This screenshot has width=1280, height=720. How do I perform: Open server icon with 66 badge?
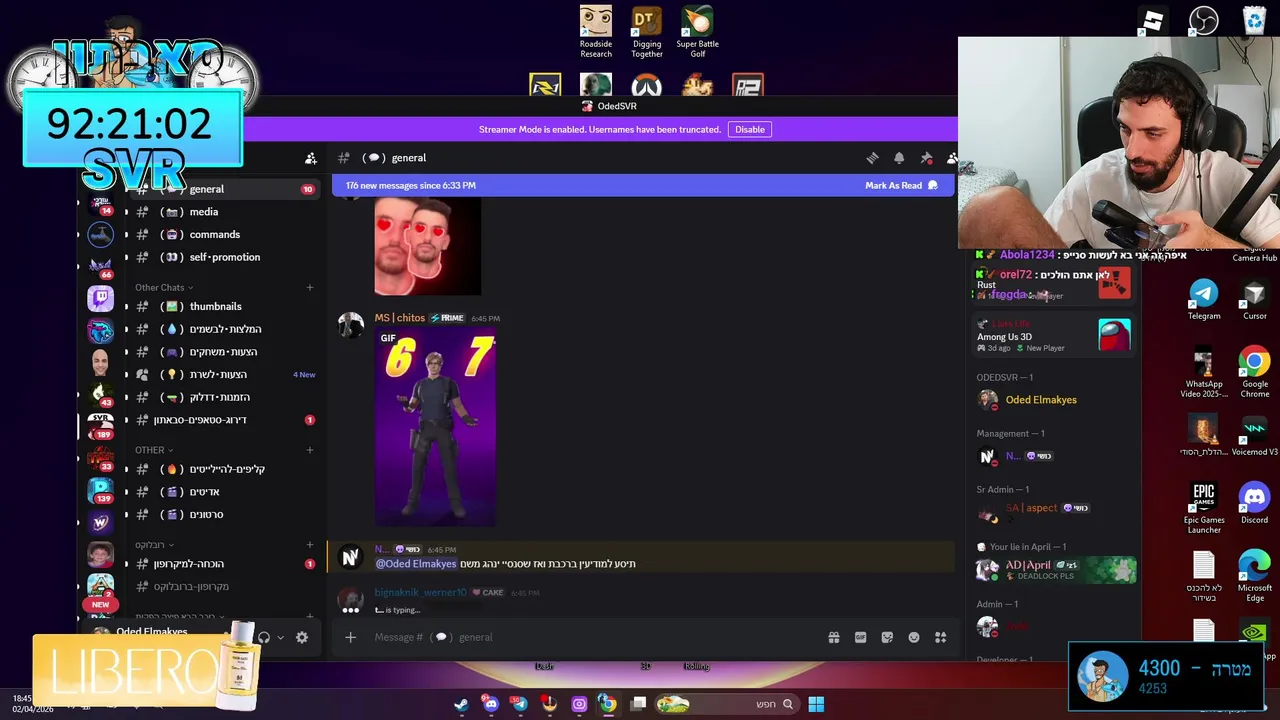100,266
